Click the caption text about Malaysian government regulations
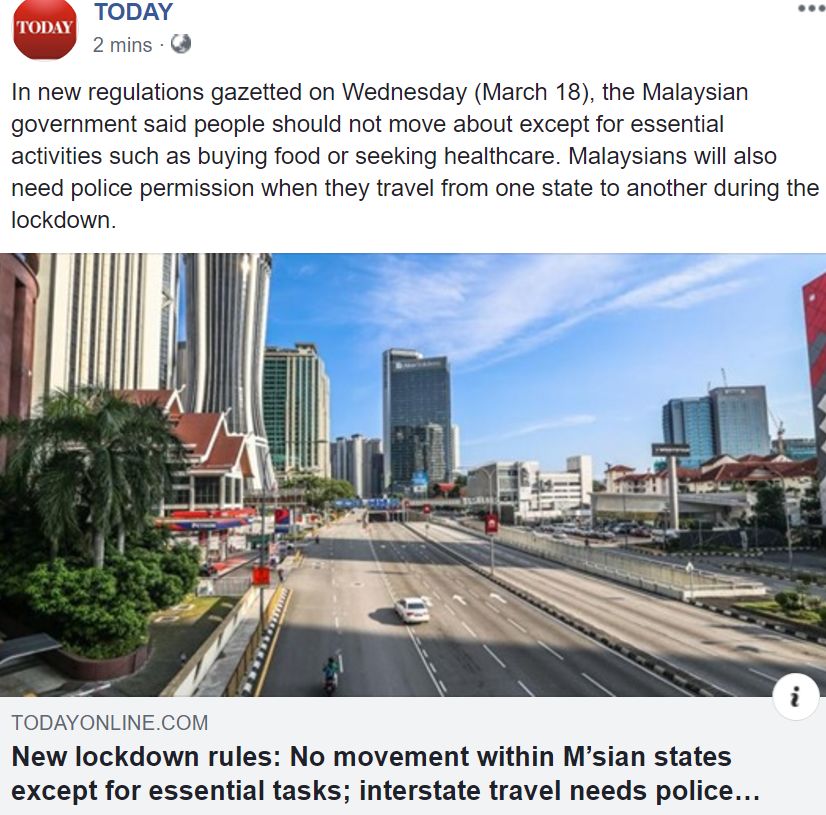The width and height of the screenshot is (826, 815). click(413, 156)
